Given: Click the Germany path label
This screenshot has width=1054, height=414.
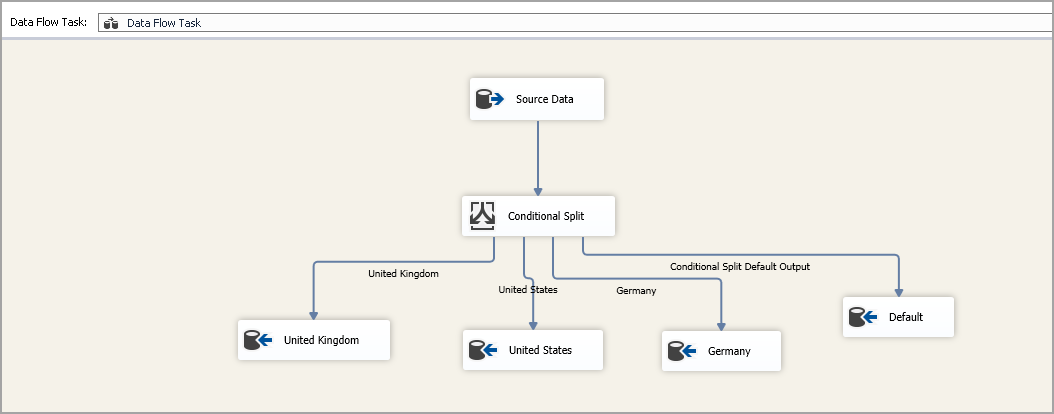Looking at the screenshot, I should (x=636, y=291).
